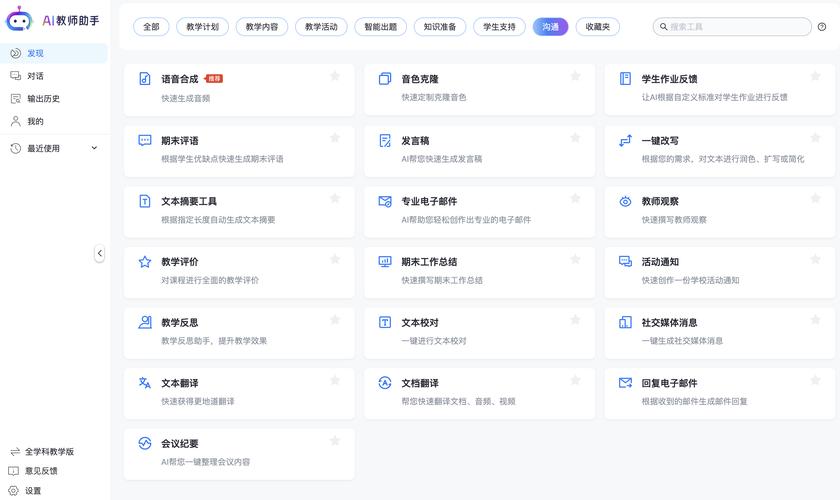Open the 文本校对 card title
Screen dimensions: 840x500
coord(420,323)
